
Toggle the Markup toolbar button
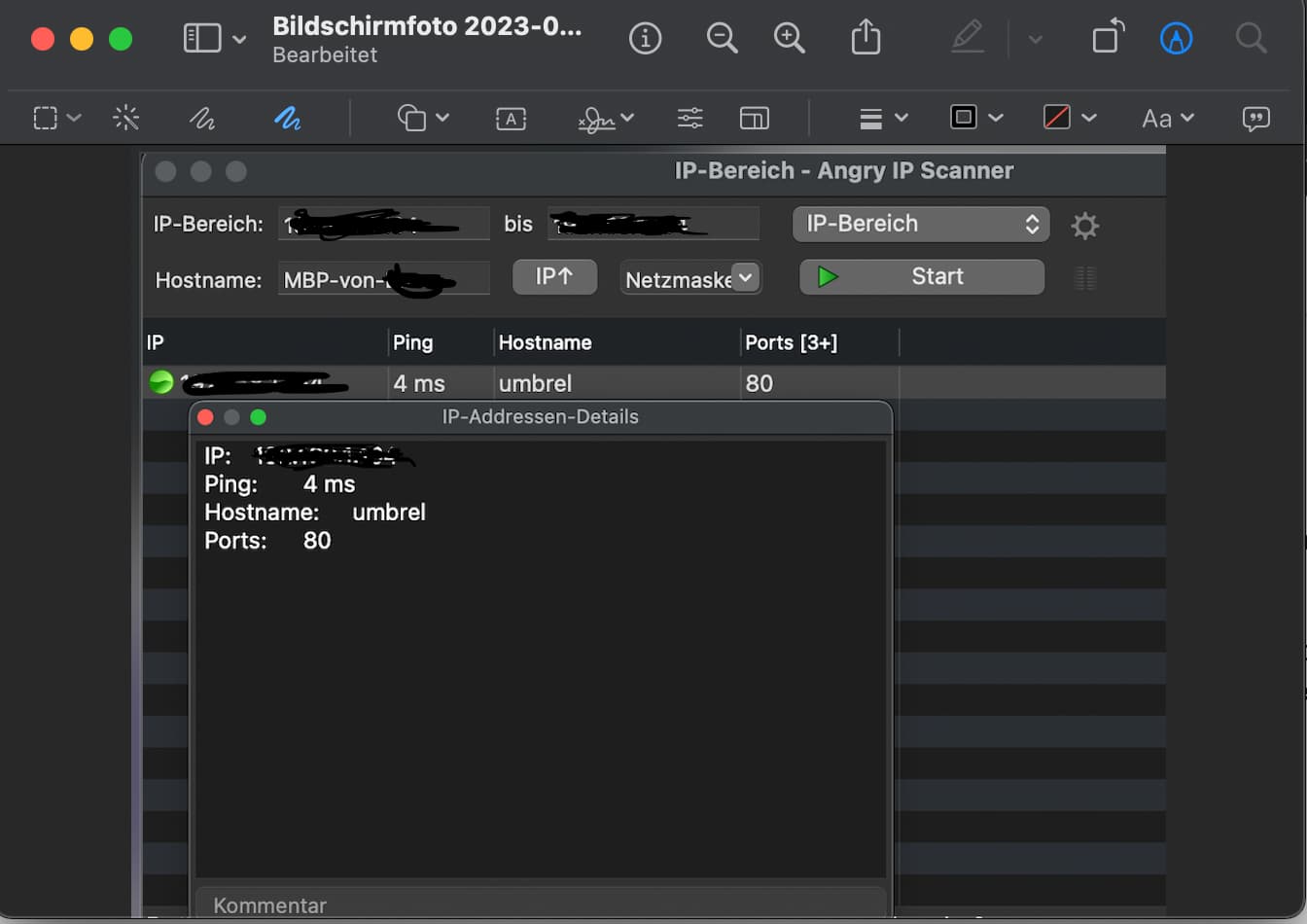(1176, 39)
